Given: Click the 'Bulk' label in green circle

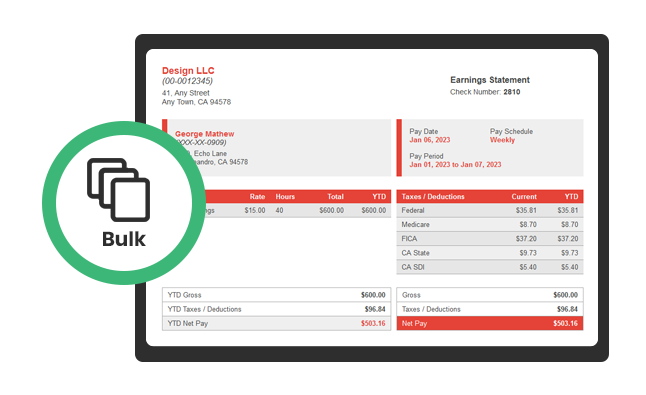Looking at the screenshot, I should (124, 239).
